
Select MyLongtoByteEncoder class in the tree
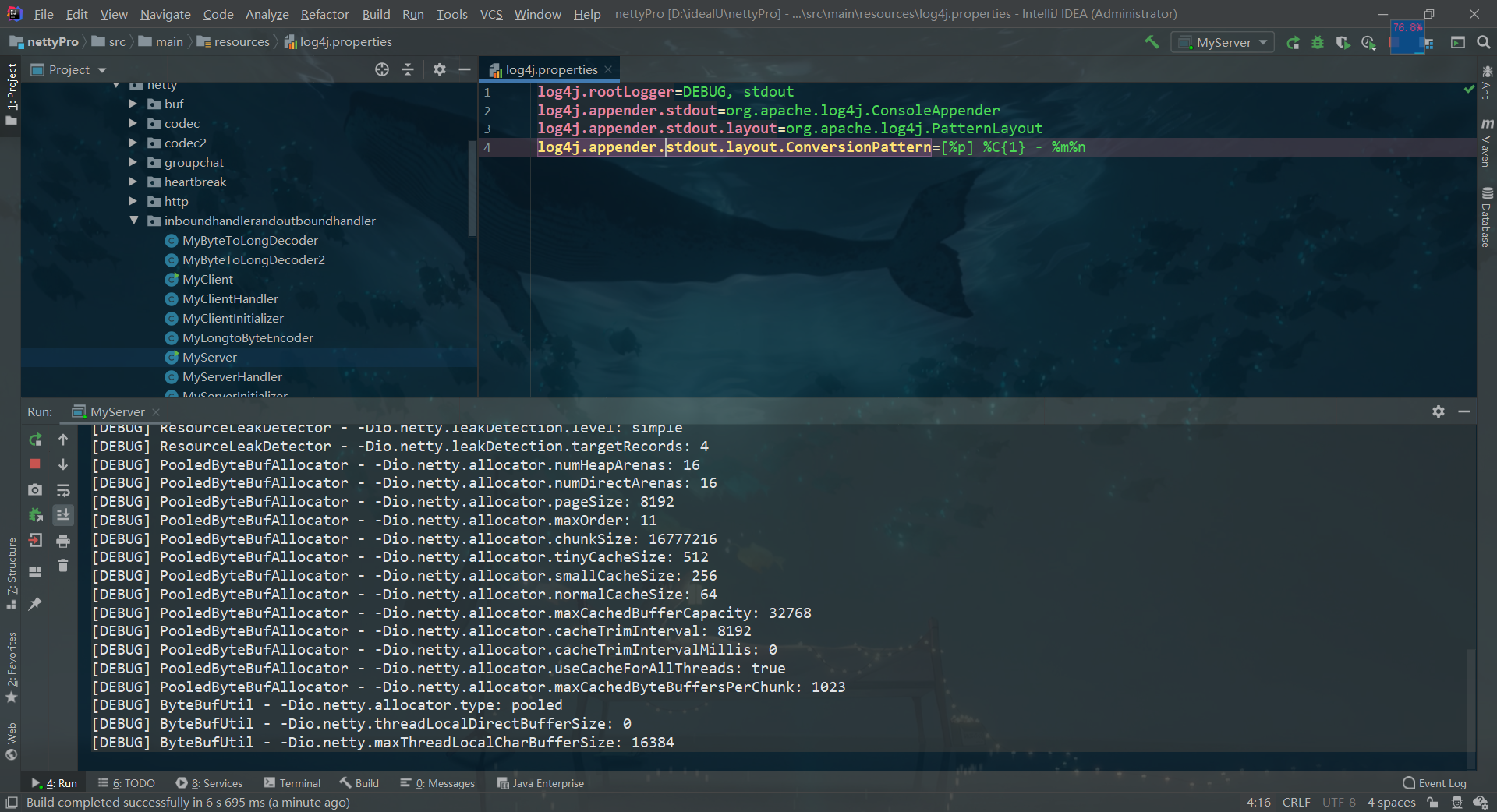coord(247,337)
